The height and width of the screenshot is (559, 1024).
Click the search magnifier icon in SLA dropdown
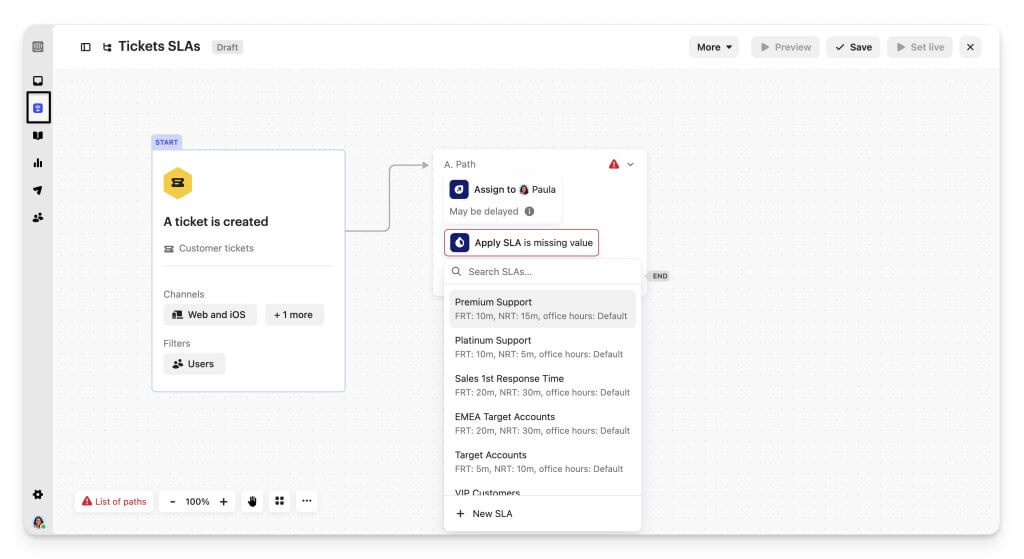(456, 271)
